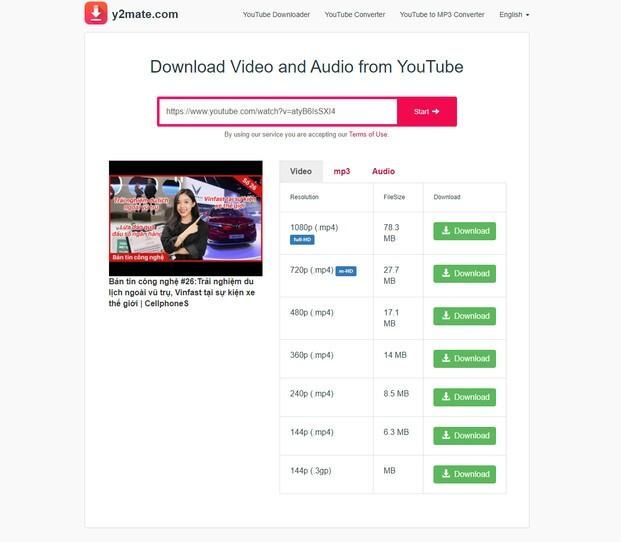Click the video thumbnail image
The height and width of the screenshot is (542, 621).
point(185,218)
